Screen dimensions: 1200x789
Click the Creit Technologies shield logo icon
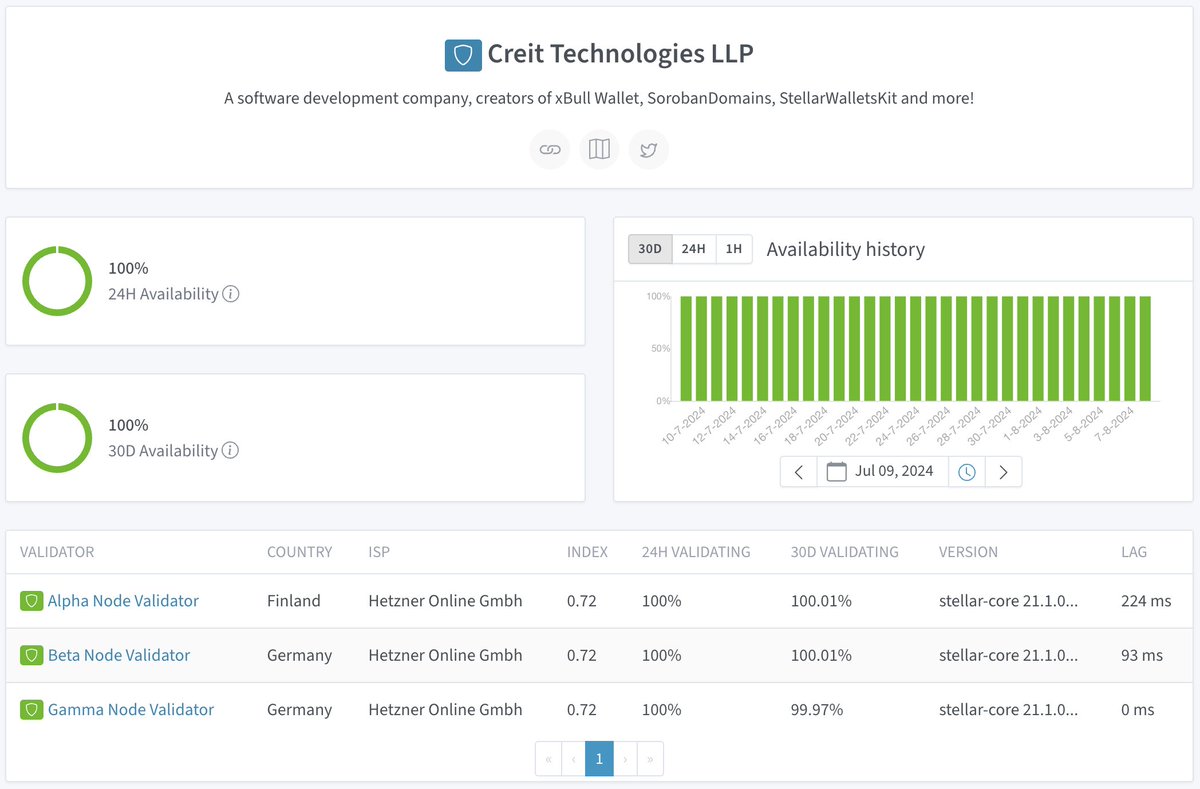tap(463, 55)
